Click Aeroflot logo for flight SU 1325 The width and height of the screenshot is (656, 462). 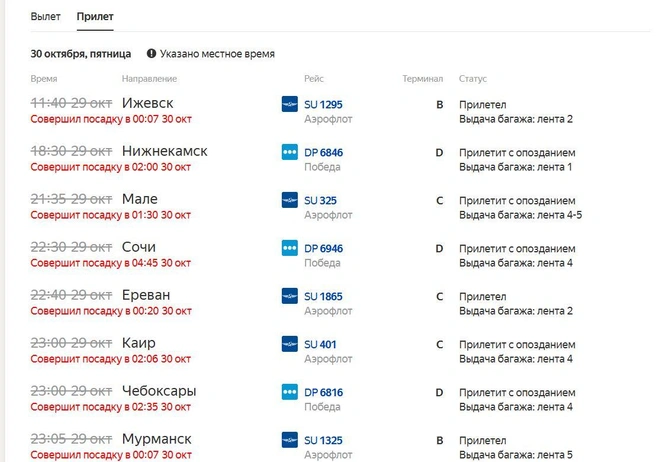tap(290, 440)
